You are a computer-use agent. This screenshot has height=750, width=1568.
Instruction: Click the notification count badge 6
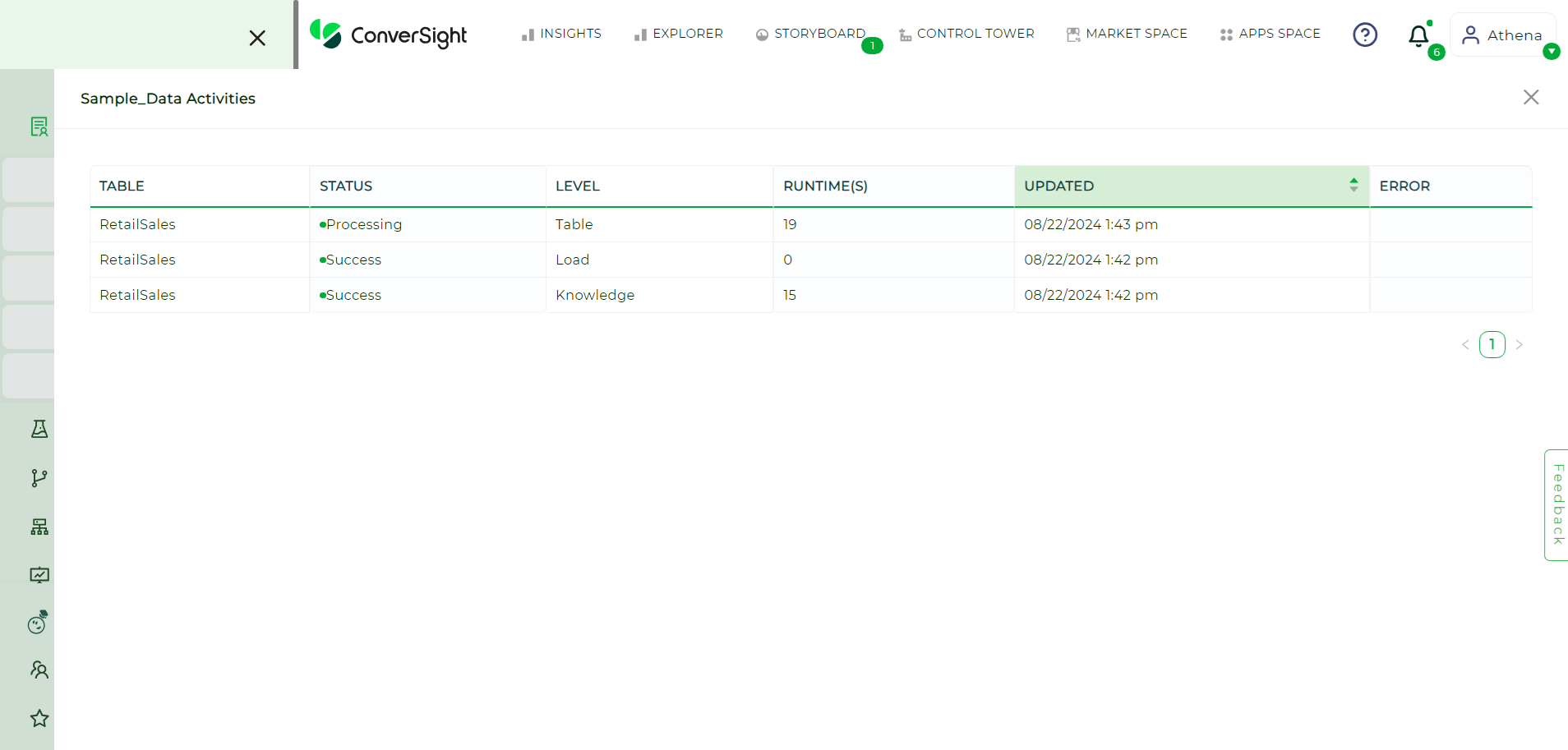point(1437,53)
